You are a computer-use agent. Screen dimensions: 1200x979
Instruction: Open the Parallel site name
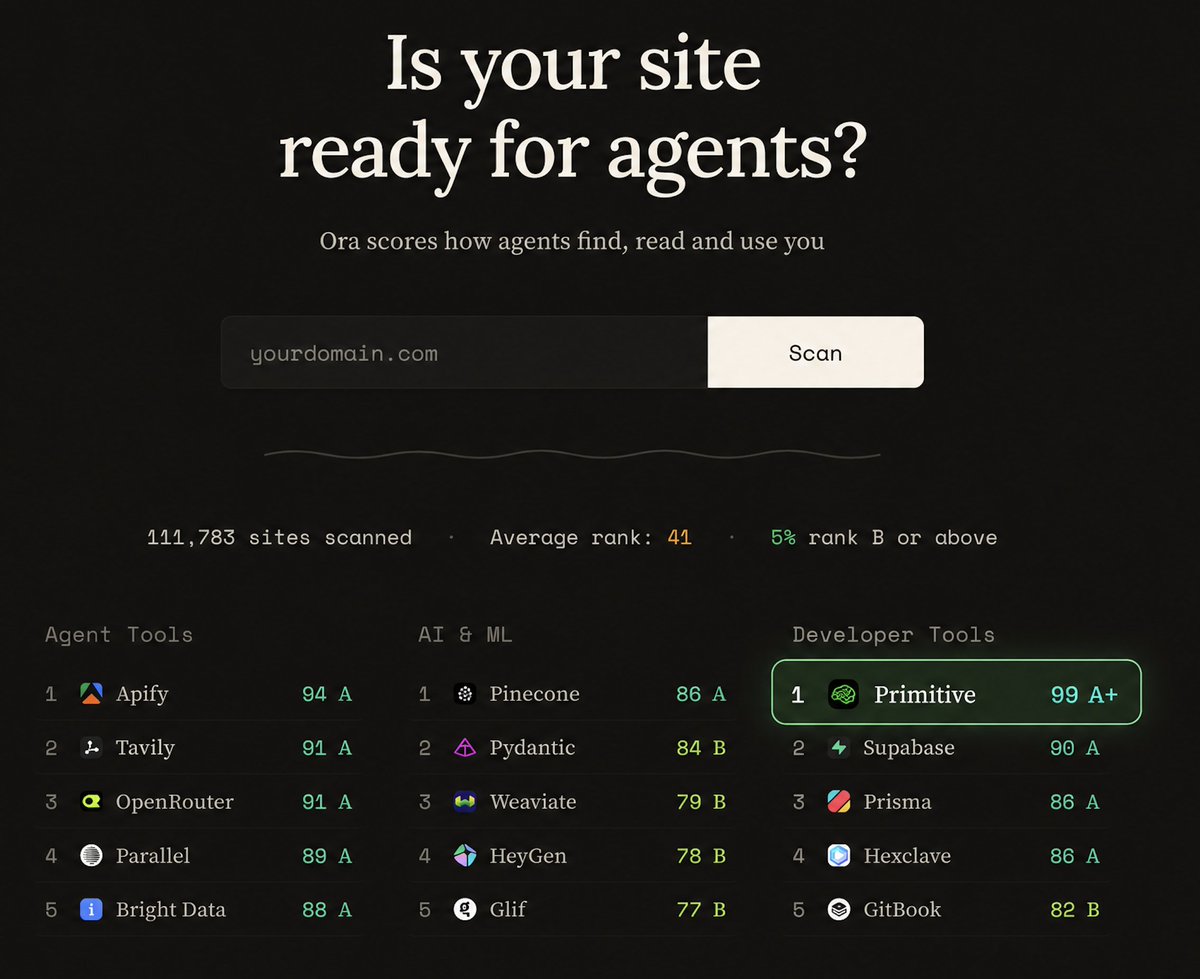point(153,856)
